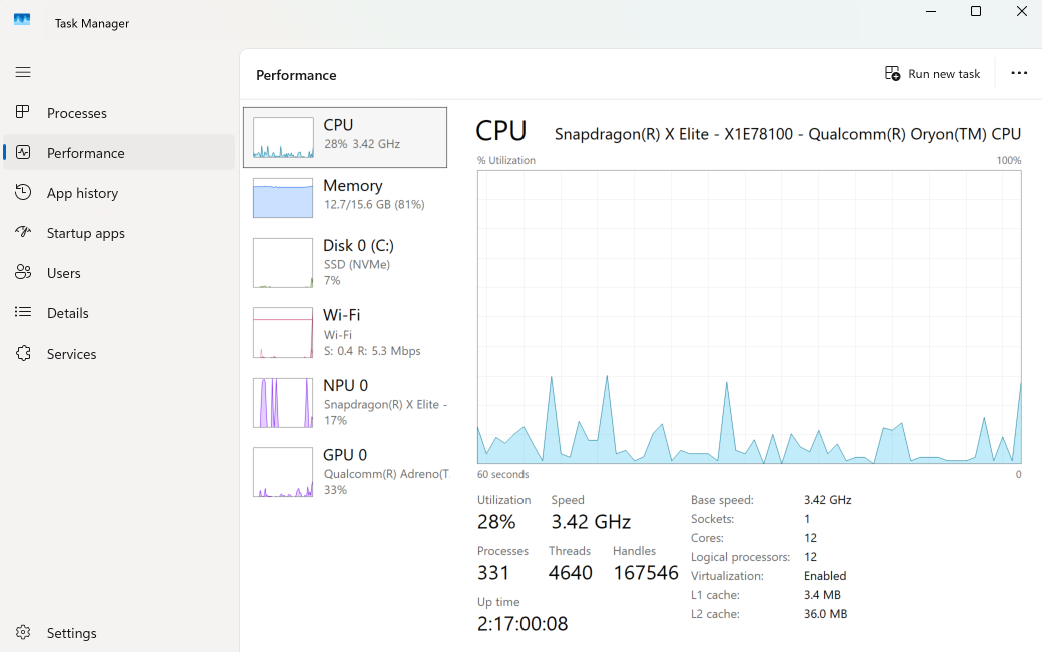This screenshot has height=652, width=1042.
Task: Show the Wi-Fi performance graph
Action: (x=345, y=333)
